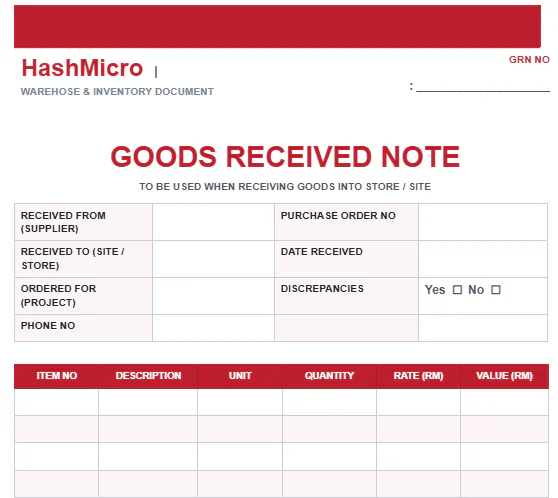Click the UNIT column header
The width and height of the screenshot is (558, 498).
(x=240, y=376)
